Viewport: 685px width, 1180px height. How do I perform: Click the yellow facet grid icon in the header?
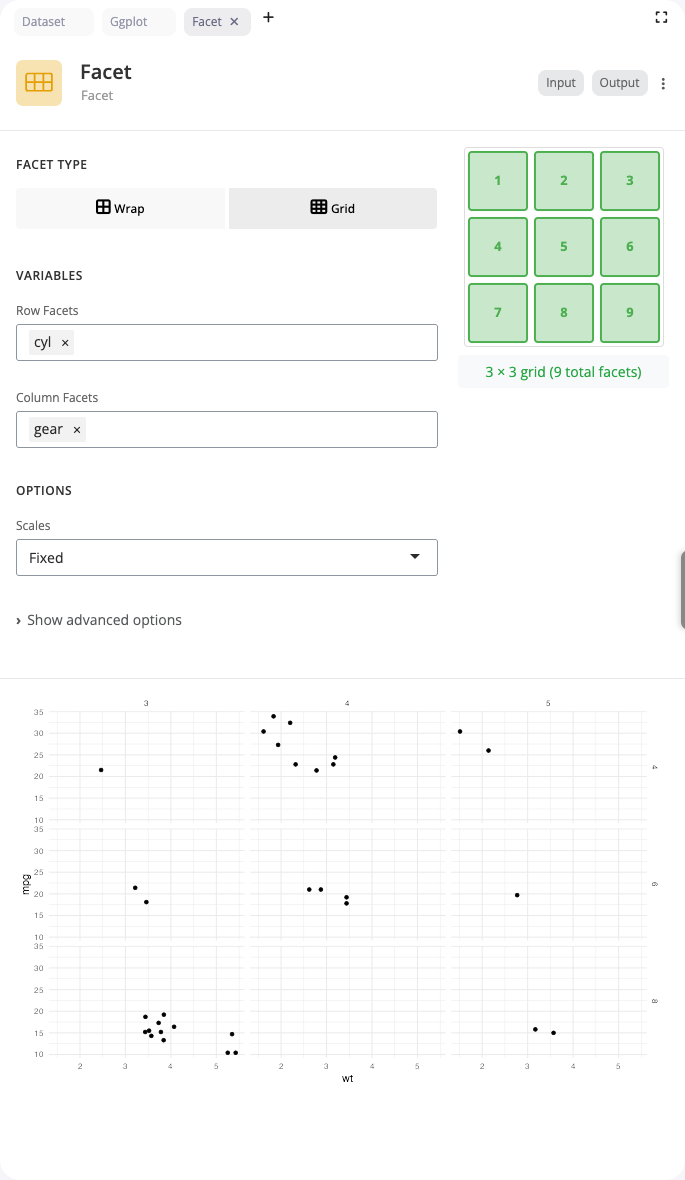38,82
